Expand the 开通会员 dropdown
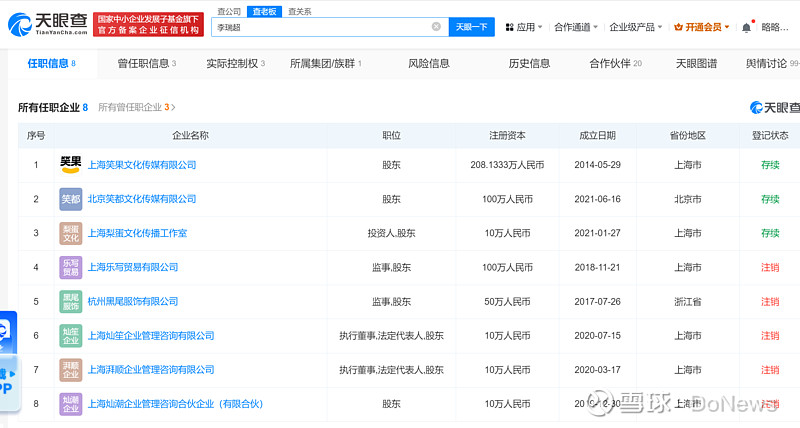 point(702,27)
